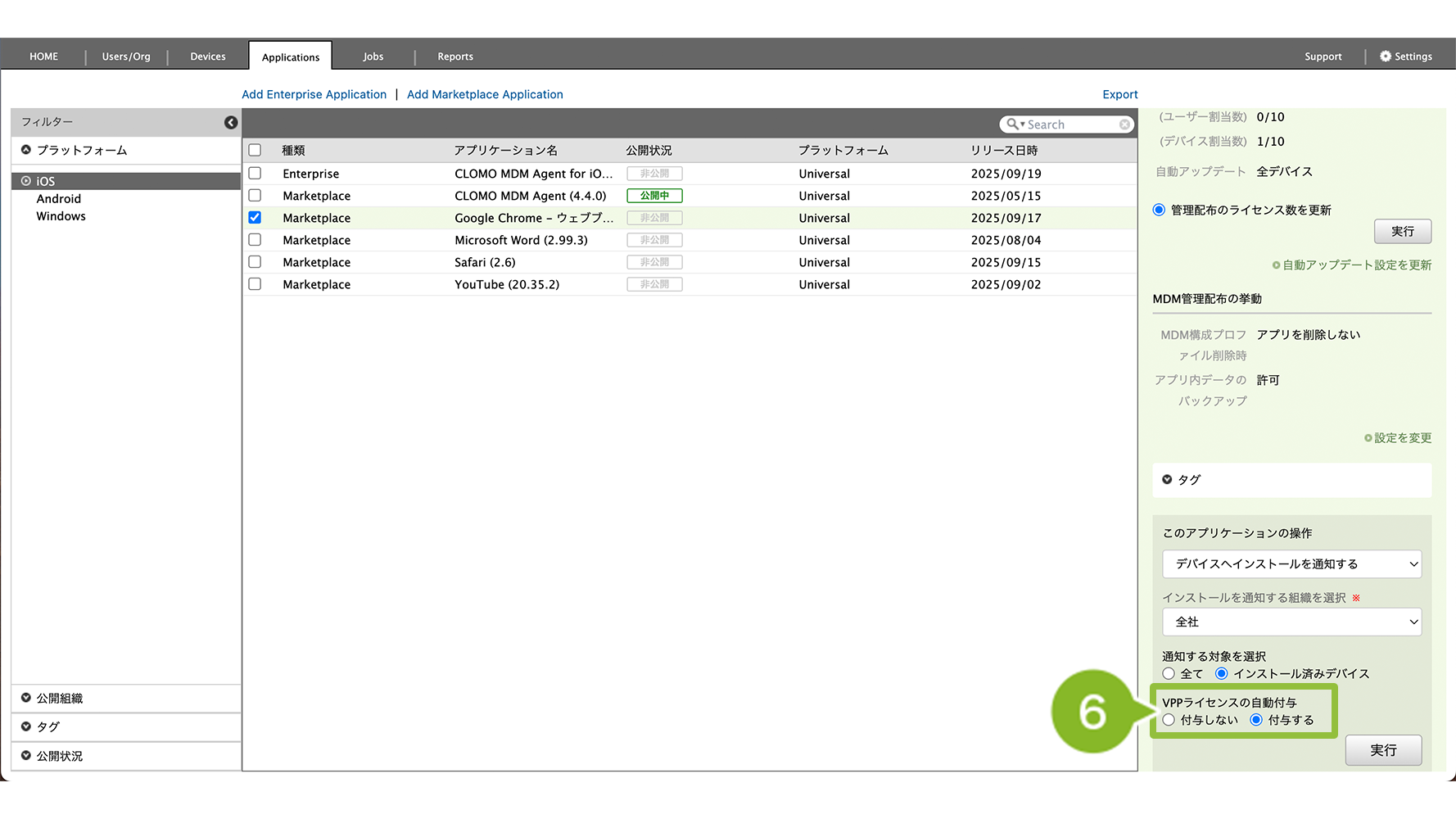
Task: Click the Settings gear icon
Action: click(1385, 57)
